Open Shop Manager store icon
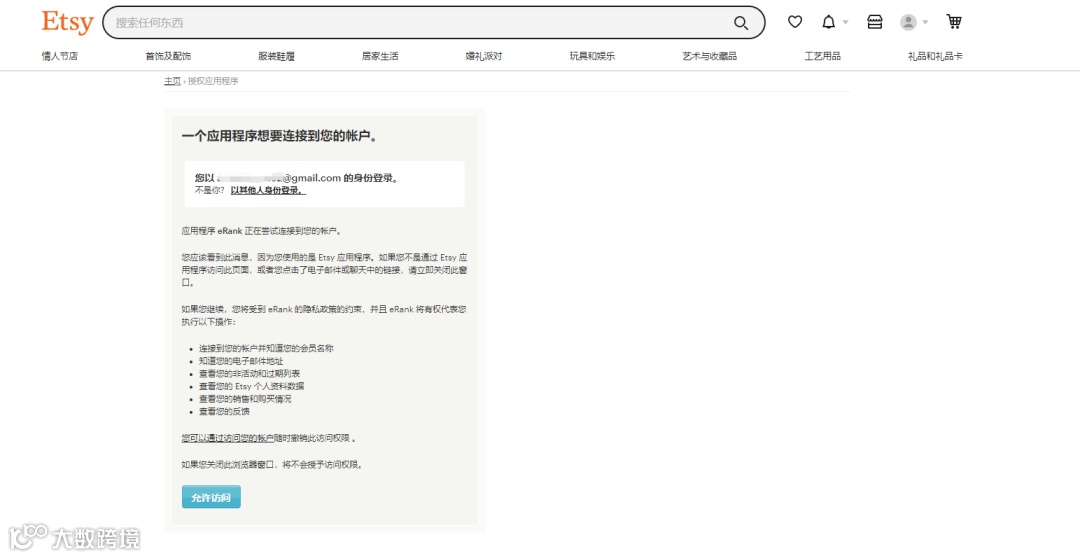 pyautogui.click(x=875, y=22)
